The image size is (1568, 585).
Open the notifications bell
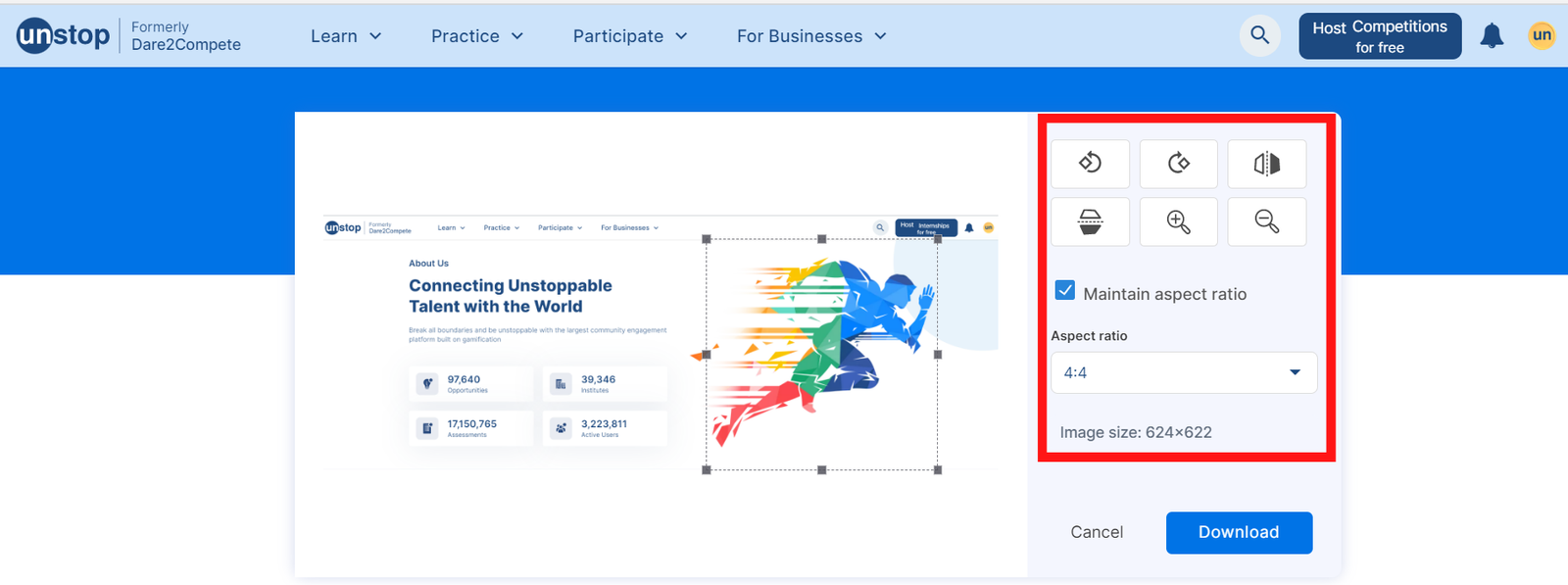tap(1492, 36)
